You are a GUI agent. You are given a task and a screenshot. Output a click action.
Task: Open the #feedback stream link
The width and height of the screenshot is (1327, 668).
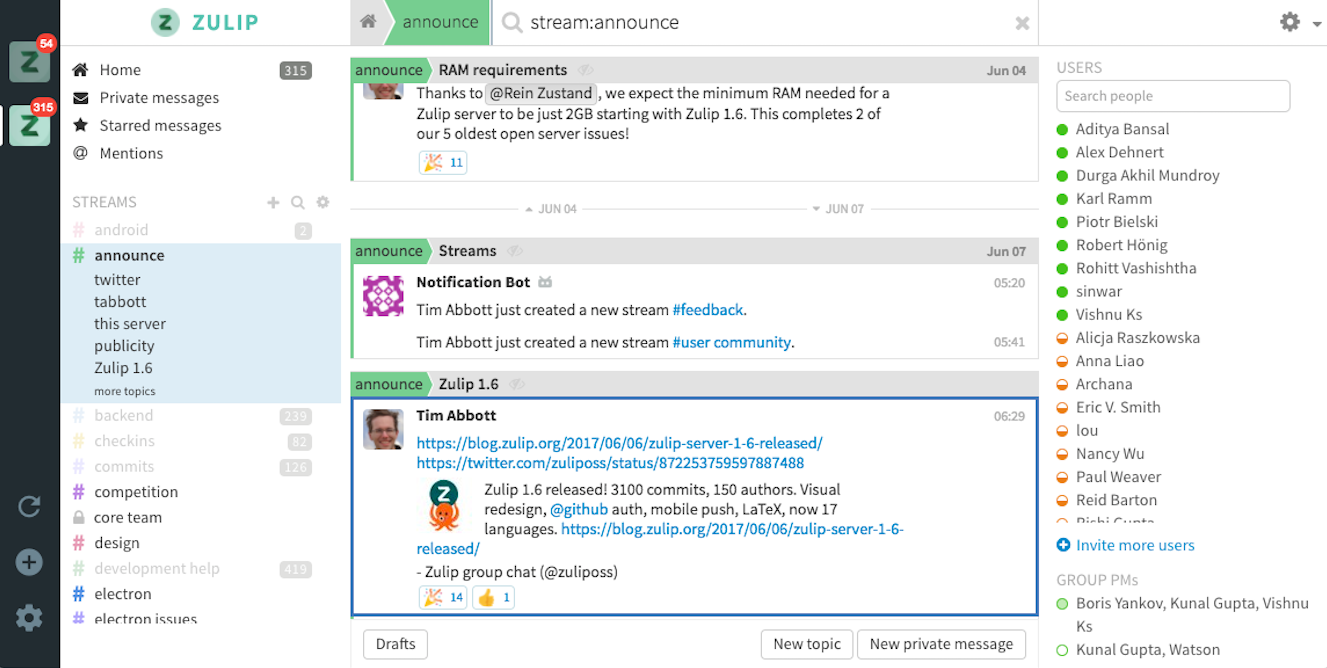click(708, 310)
